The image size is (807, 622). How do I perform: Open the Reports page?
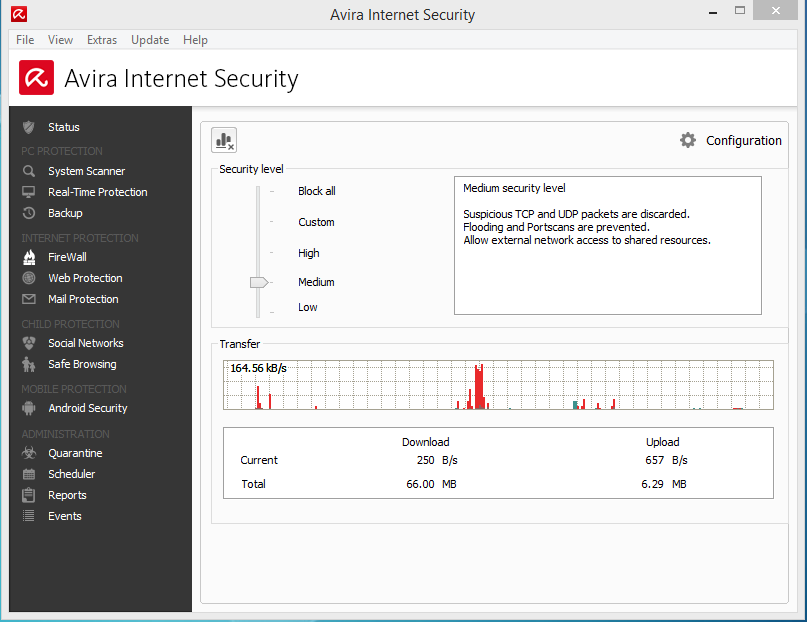67,495
